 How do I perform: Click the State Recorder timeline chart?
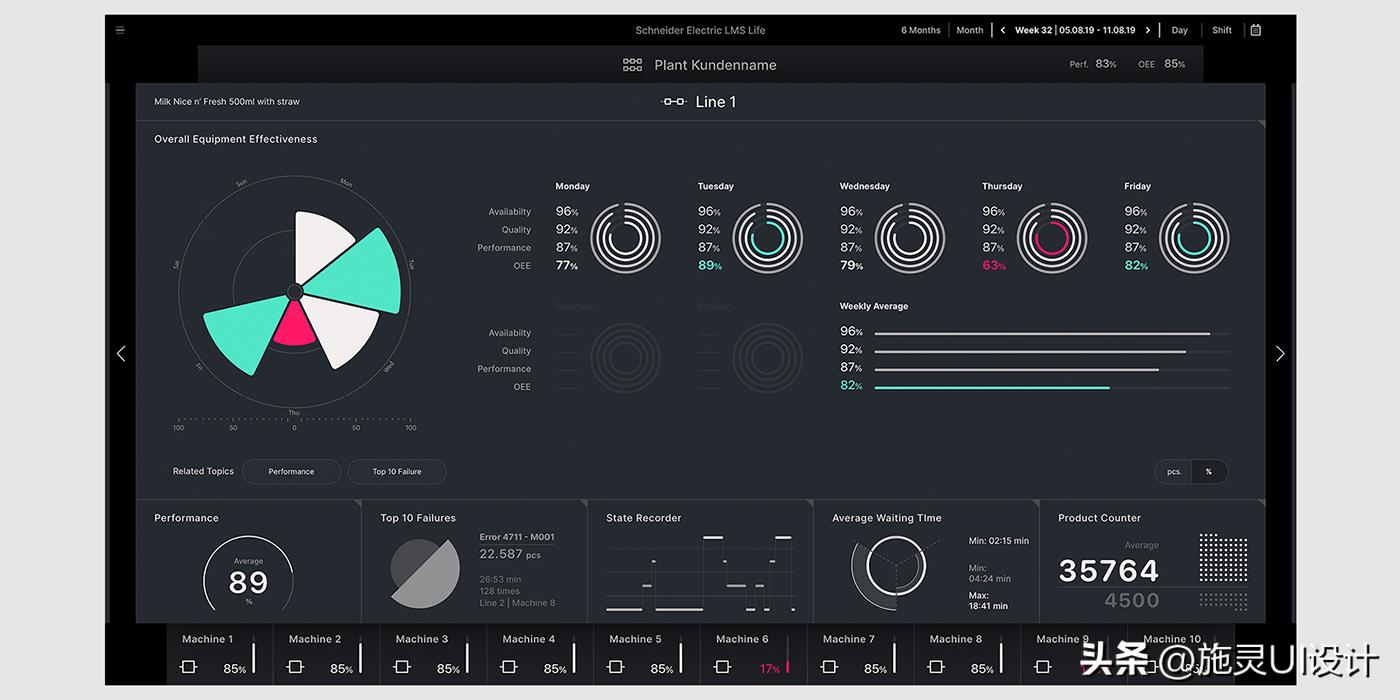click(x=702, y=574)
